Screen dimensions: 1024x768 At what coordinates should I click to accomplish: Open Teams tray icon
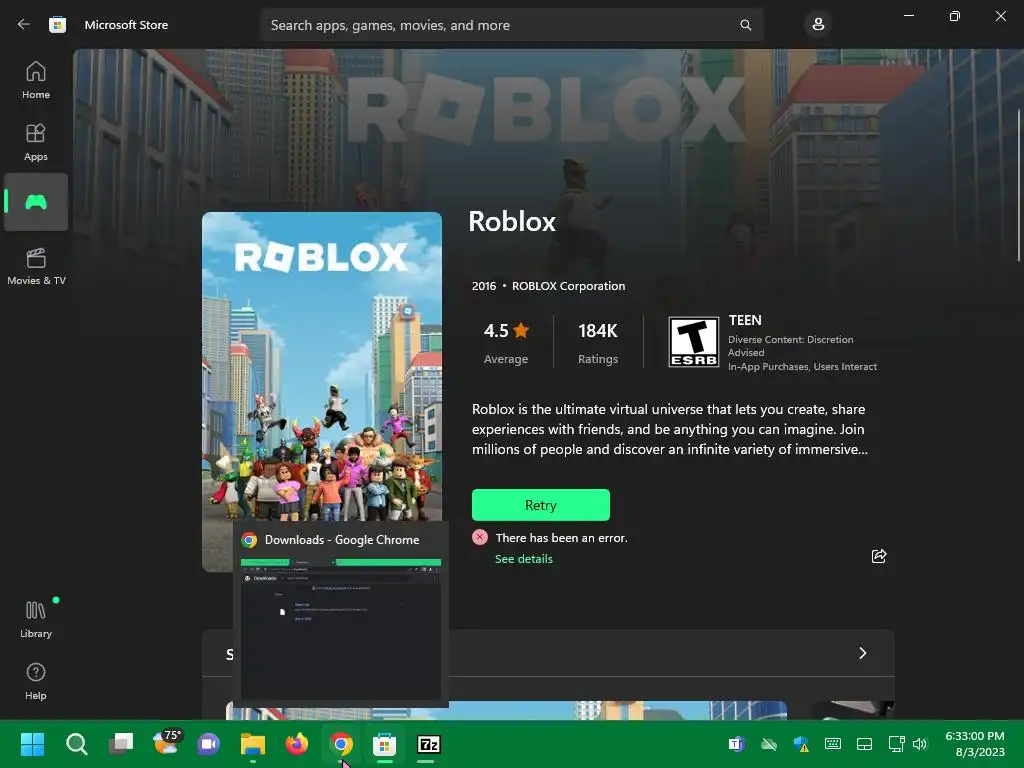tap(737, 744)
